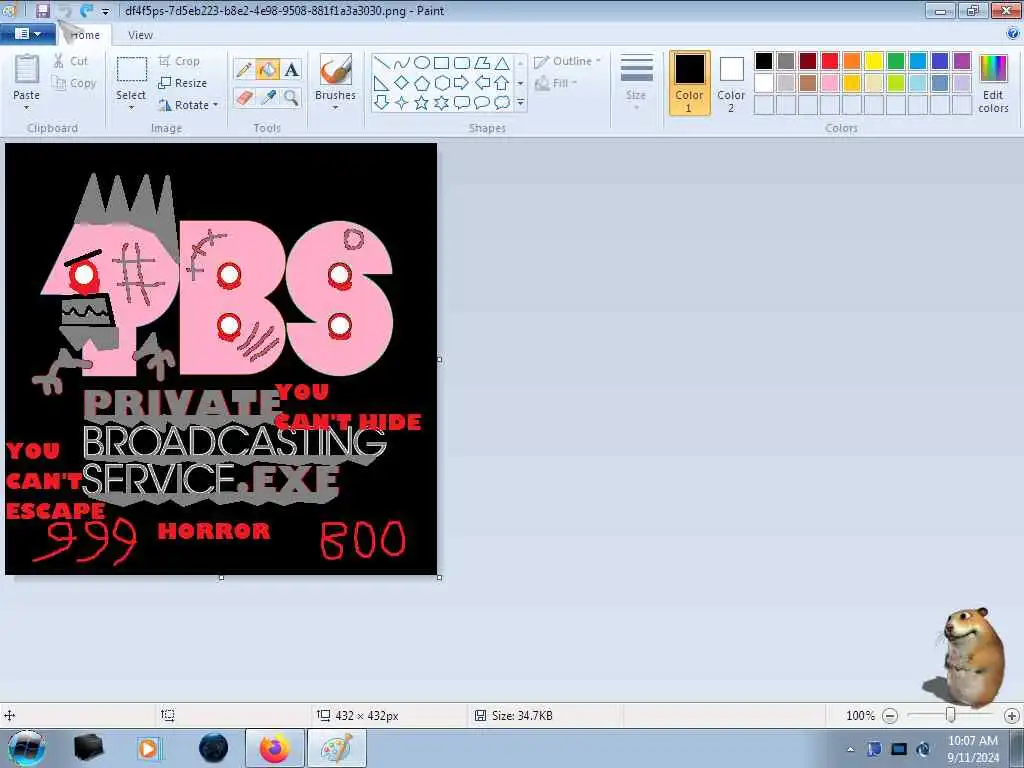Choose the Five-point star shape
Viewport: 1024px width, 768px height.
(422, 103)
